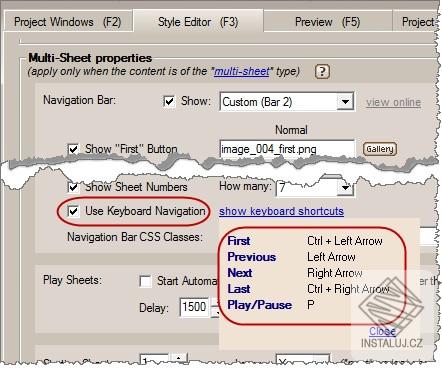Toggle the Navigation Bar Show checkbox

(169, 101)
